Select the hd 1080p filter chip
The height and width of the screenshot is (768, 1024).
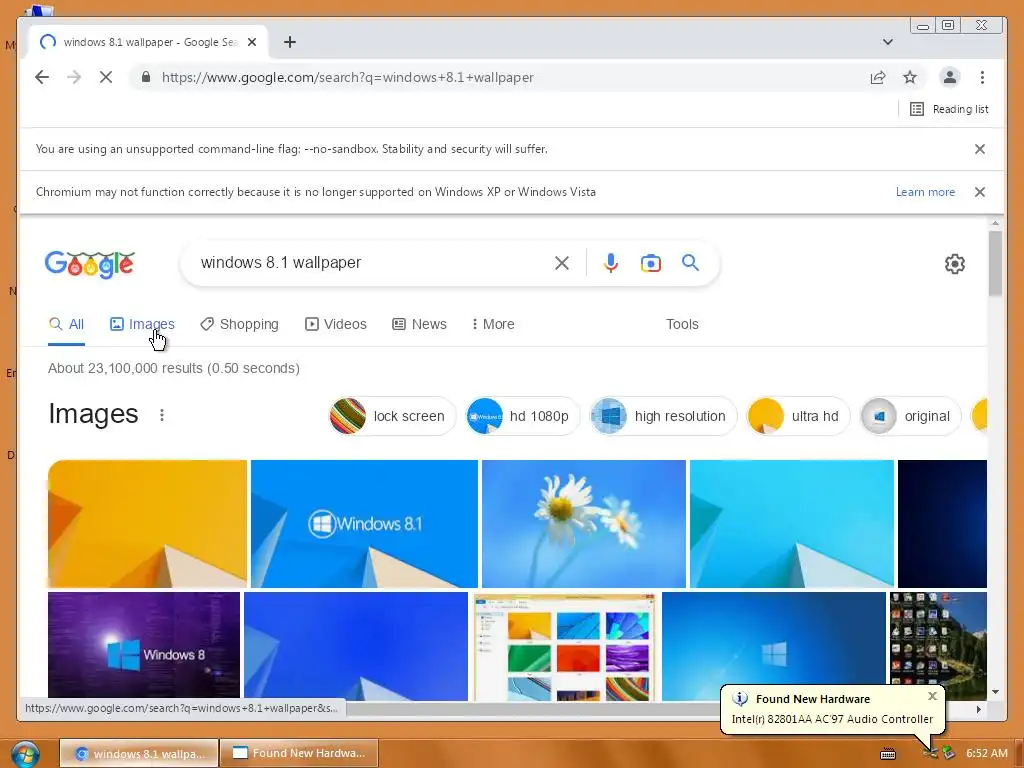522,416
